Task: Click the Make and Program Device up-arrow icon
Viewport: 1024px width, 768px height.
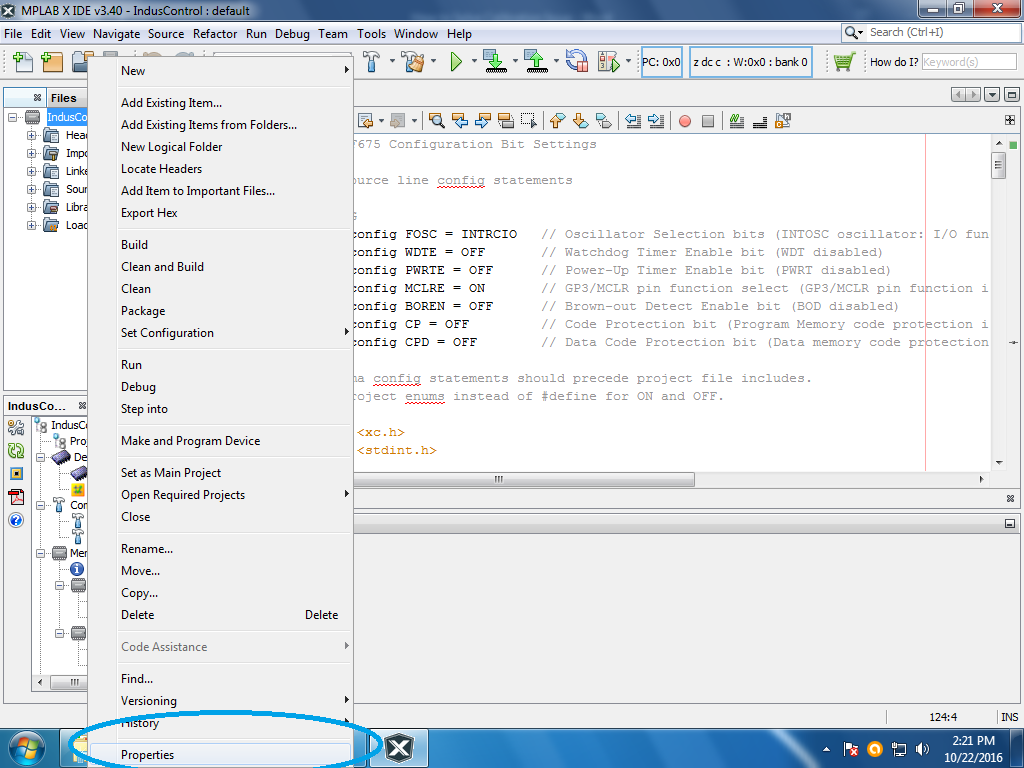Action: pyautogui.click(x=536, y=61)
